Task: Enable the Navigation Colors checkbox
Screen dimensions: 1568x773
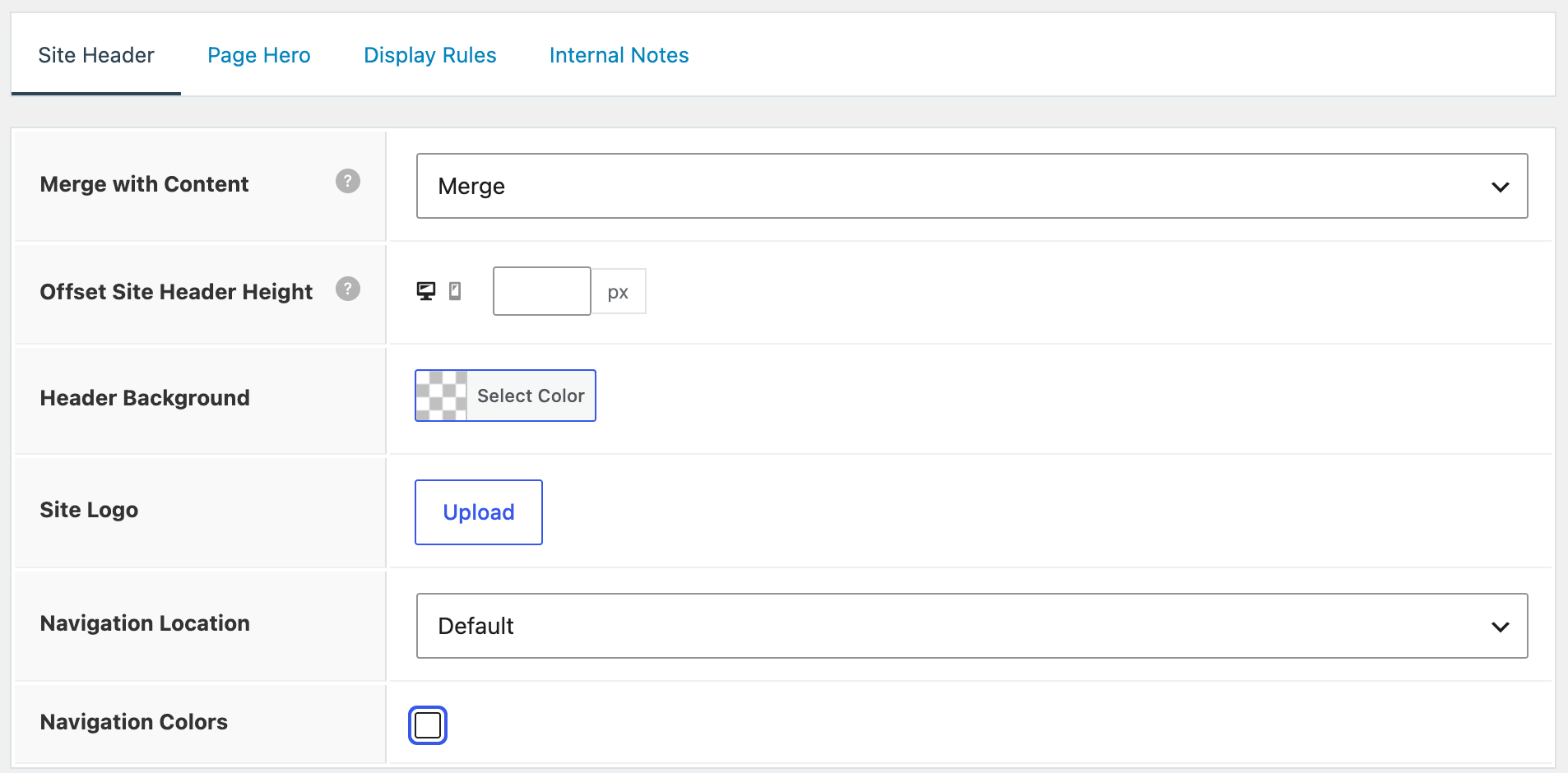Action: 428,725
